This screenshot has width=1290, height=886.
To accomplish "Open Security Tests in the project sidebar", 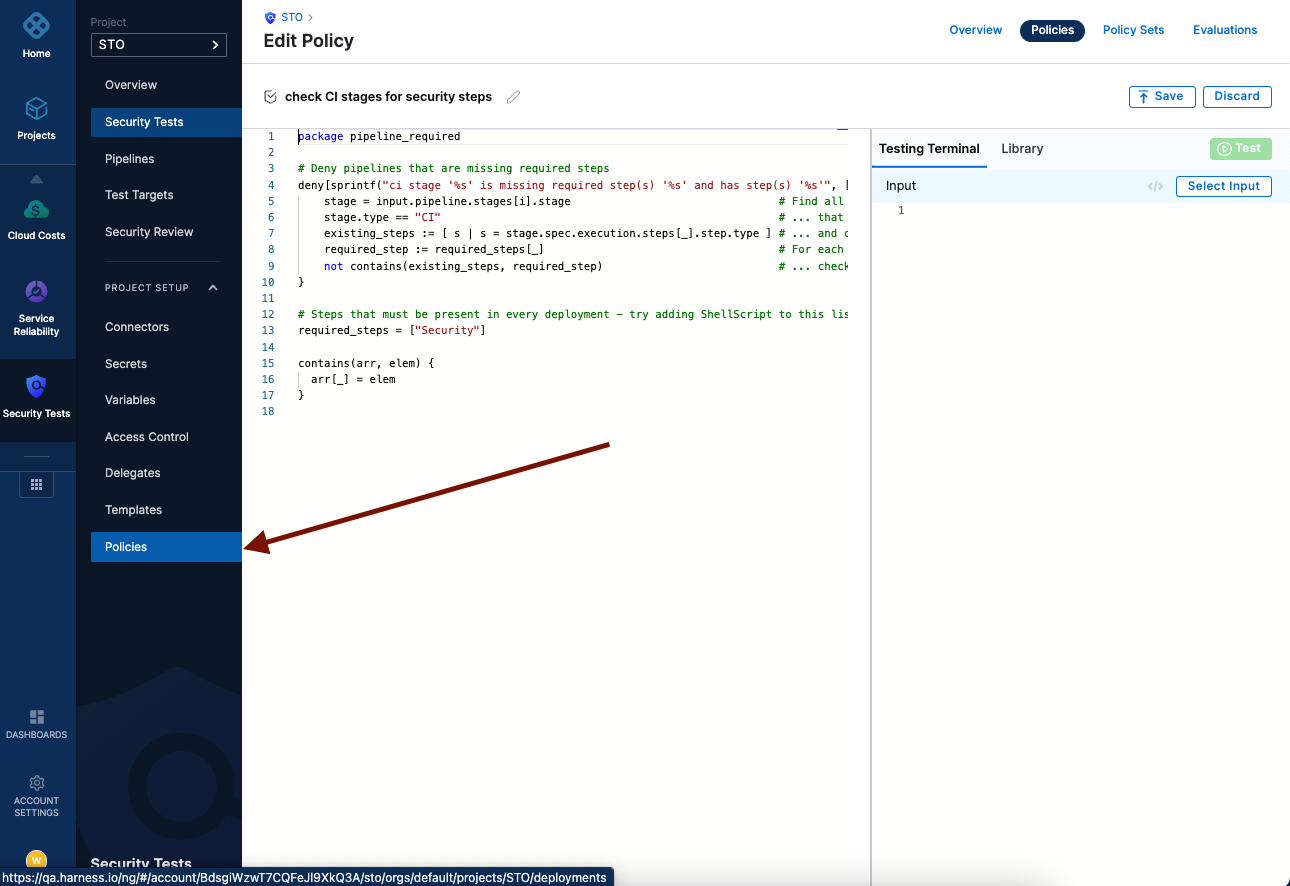I will point(166,122).
